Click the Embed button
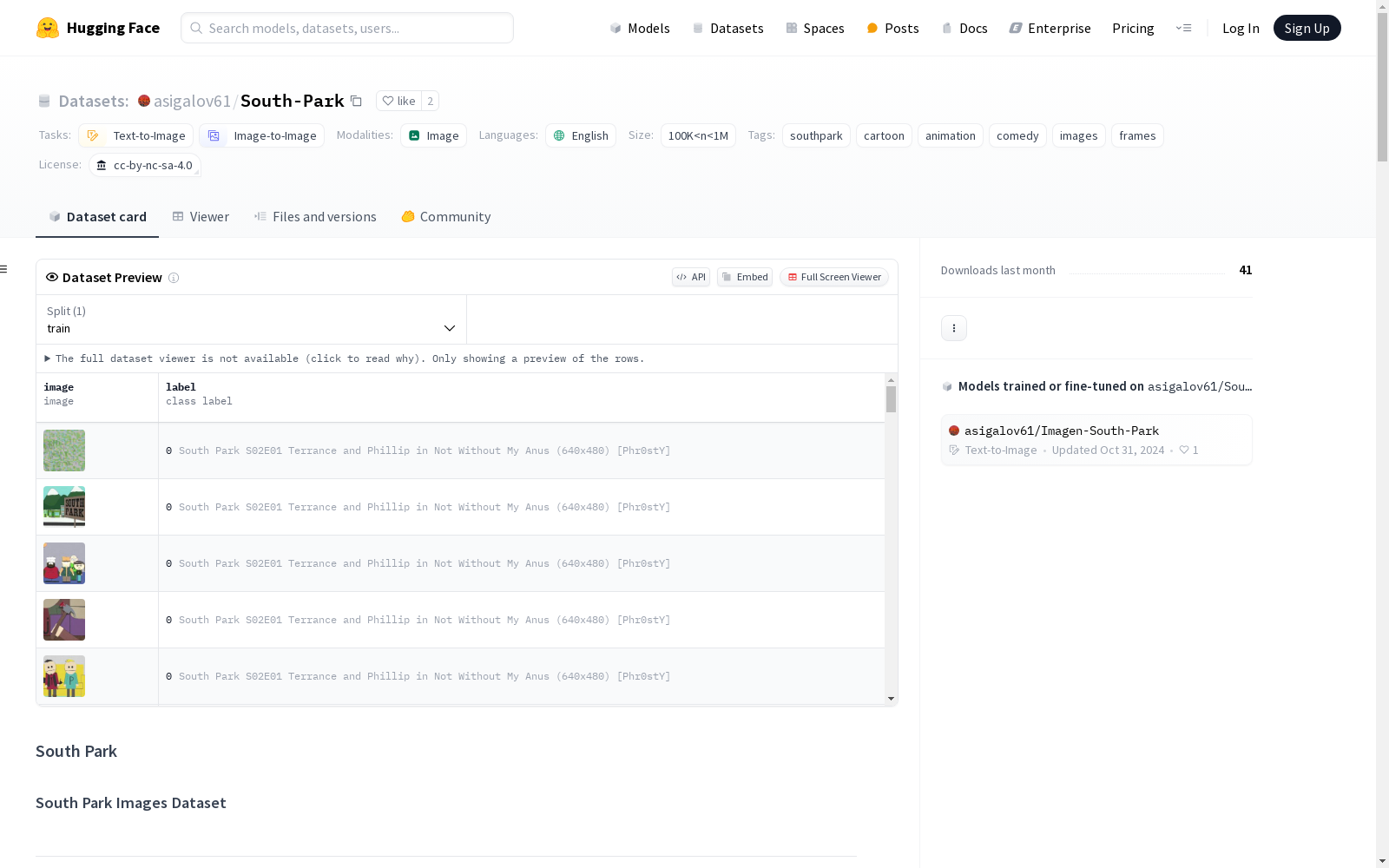Viewport: 1389px width, 868px height. (x=745, y=277)
